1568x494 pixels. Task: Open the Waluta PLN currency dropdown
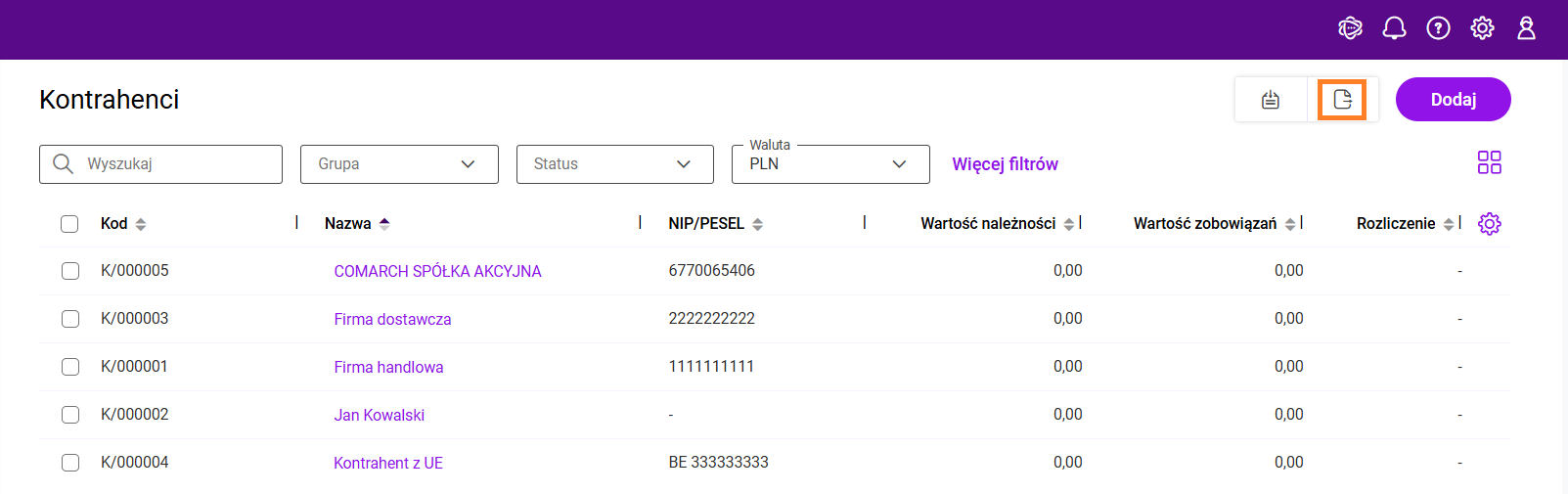point(830,164)
